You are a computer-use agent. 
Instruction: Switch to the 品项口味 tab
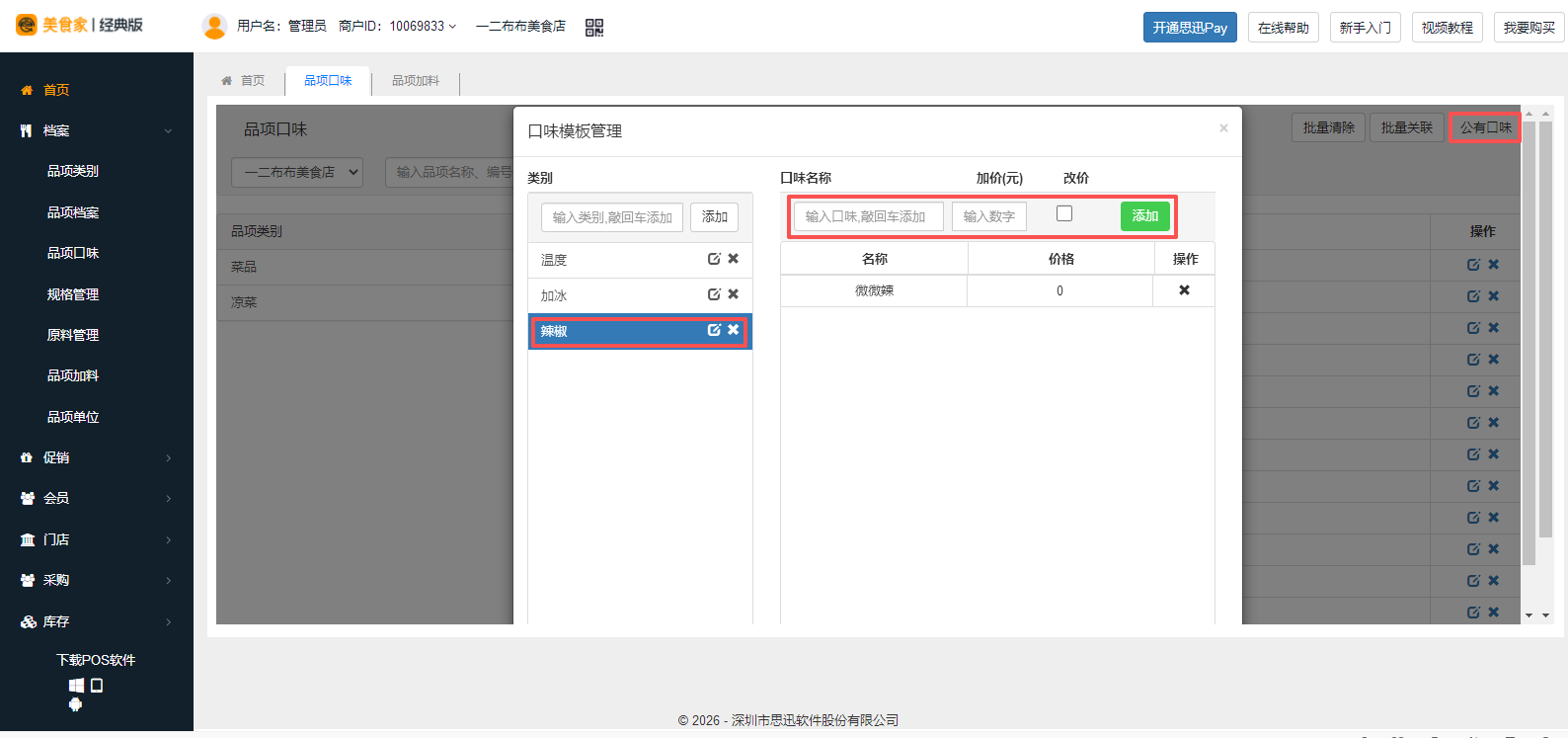pos(328,81)
